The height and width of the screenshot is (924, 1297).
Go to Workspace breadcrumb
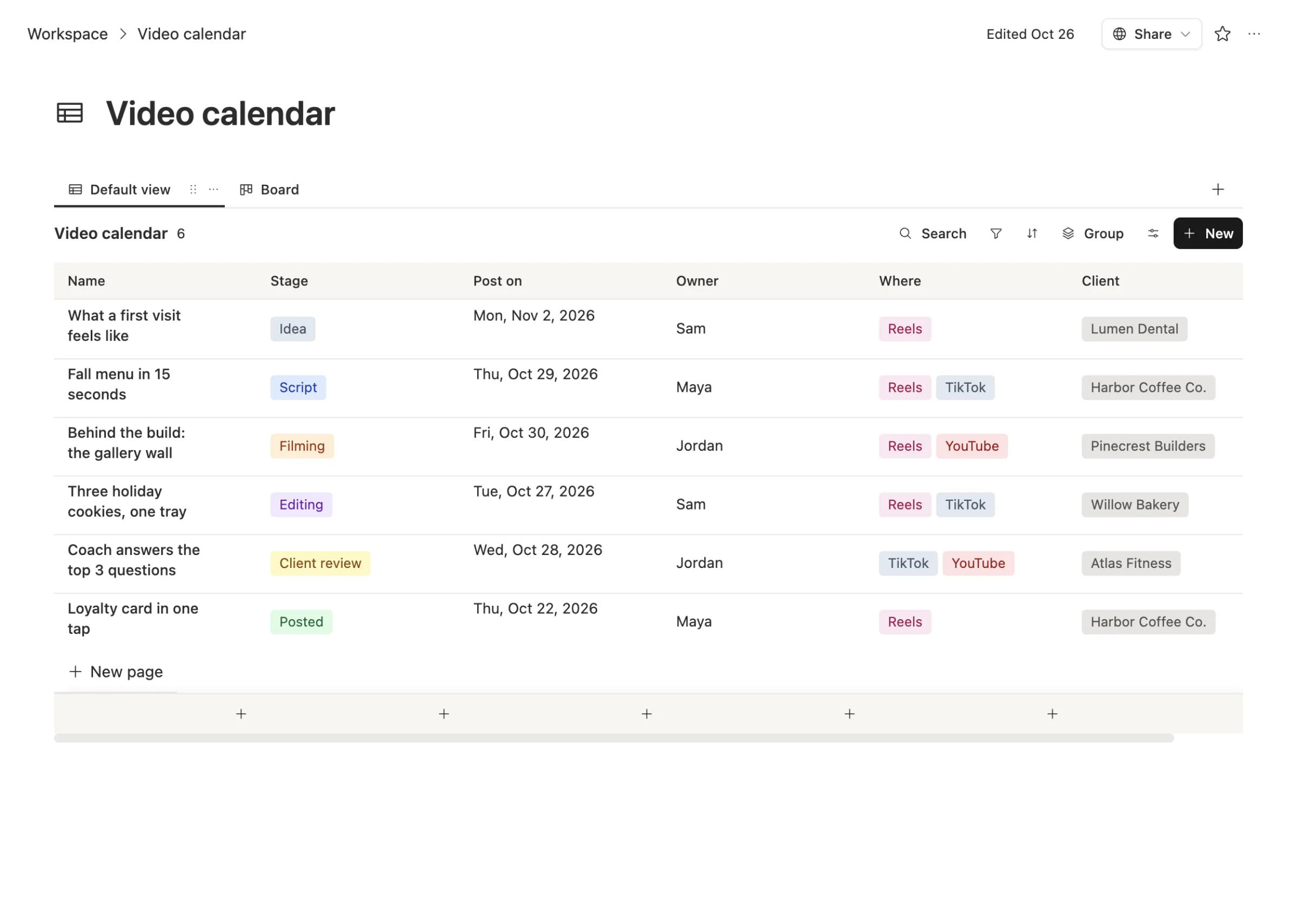[68, 34]
